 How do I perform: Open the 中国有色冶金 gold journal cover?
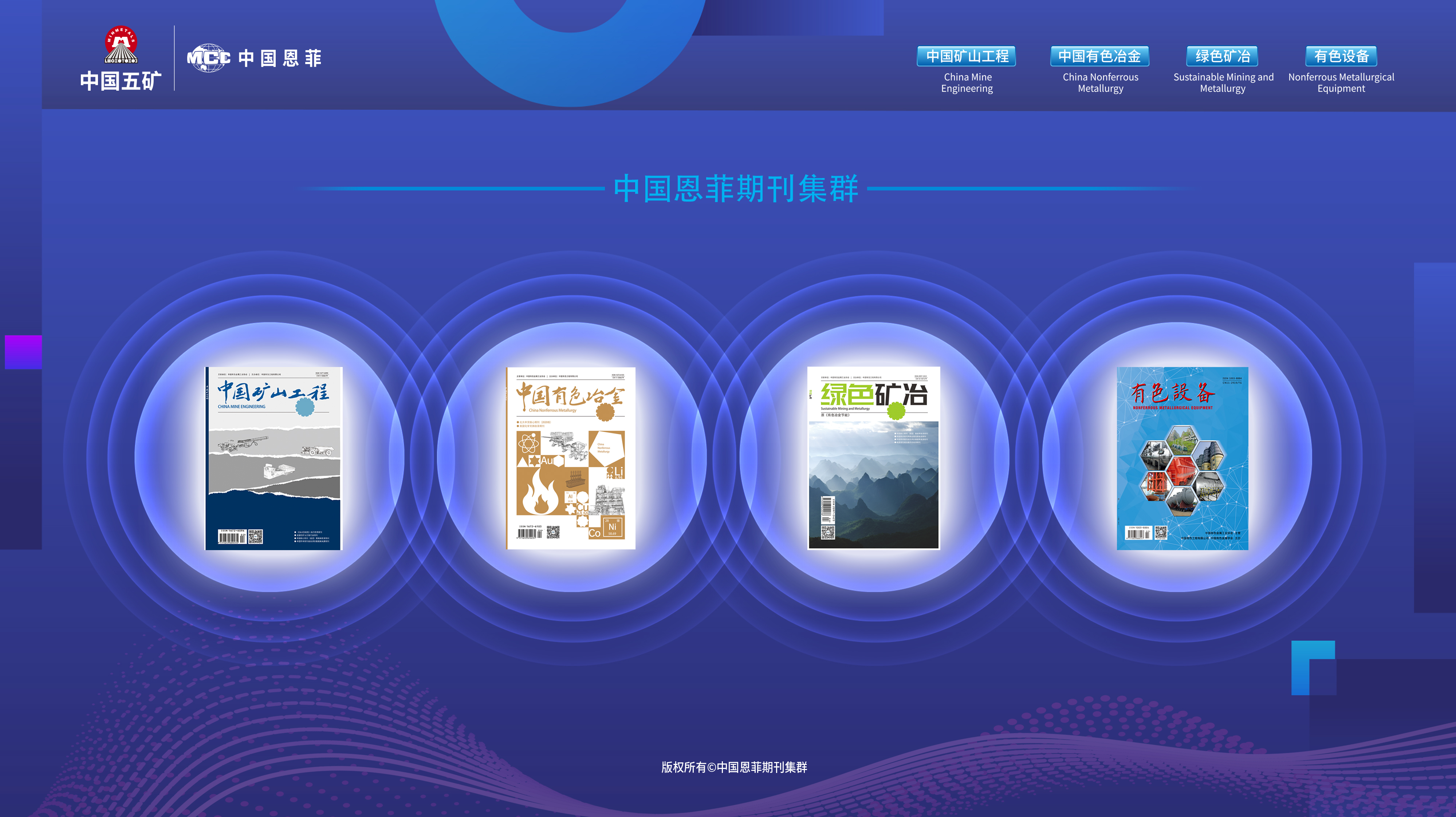571,458
